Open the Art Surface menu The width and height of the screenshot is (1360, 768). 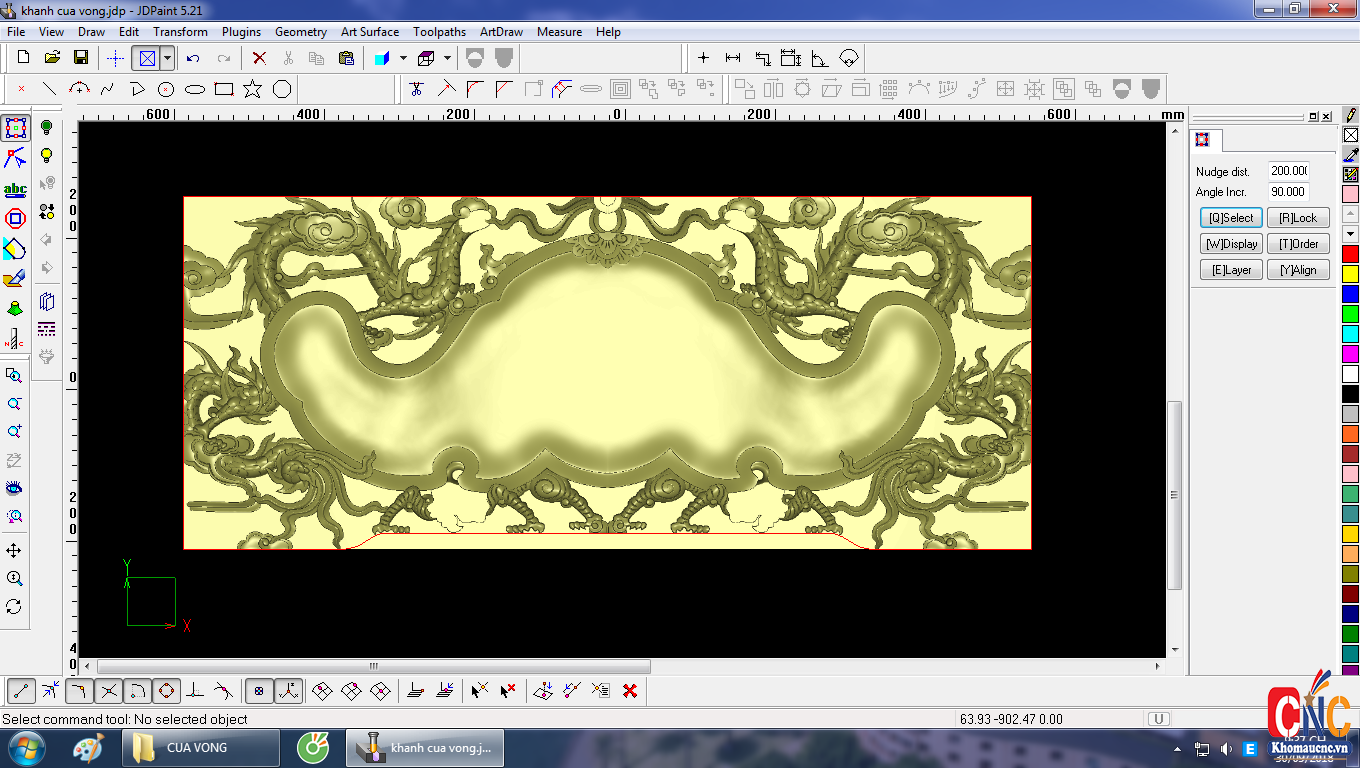369,32
